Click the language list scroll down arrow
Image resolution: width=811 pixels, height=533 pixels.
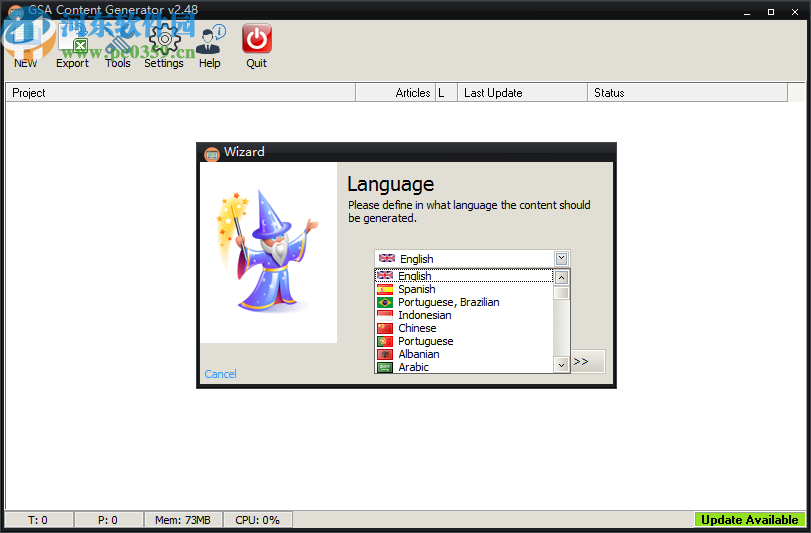[561, 365]
